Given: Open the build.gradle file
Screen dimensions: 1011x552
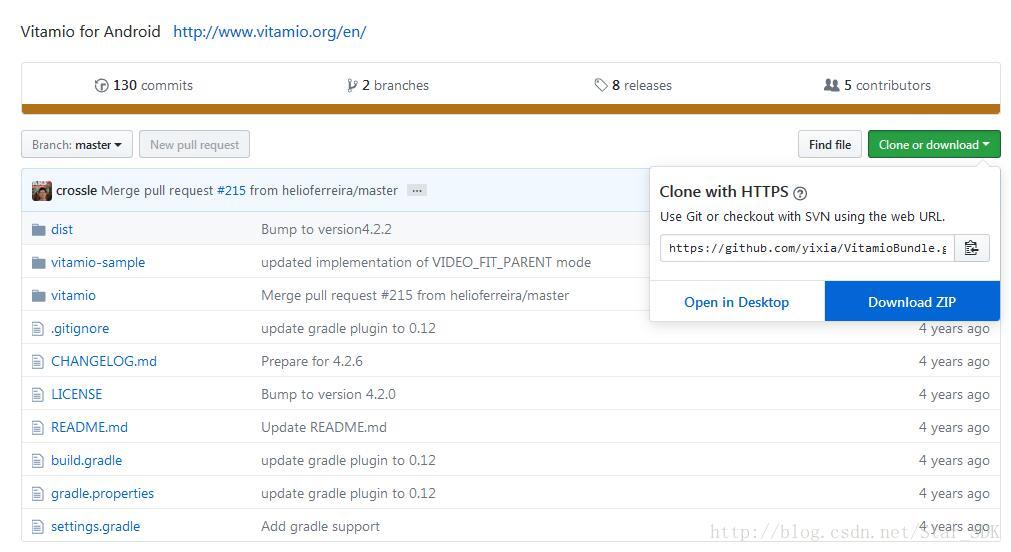Looking at the screenshot, I should (86, 460).
